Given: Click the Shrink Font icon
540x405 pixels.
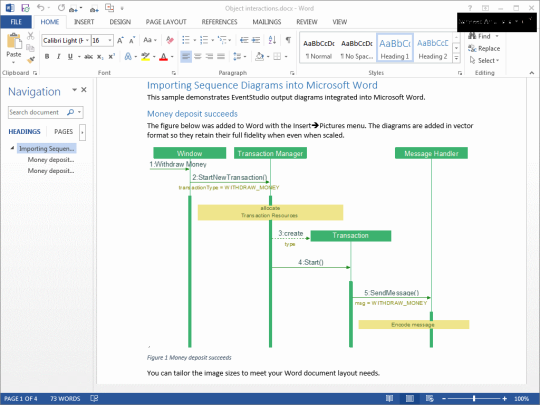Looking at the screenshot, I should pyautogui.click(x=132, y=40).
